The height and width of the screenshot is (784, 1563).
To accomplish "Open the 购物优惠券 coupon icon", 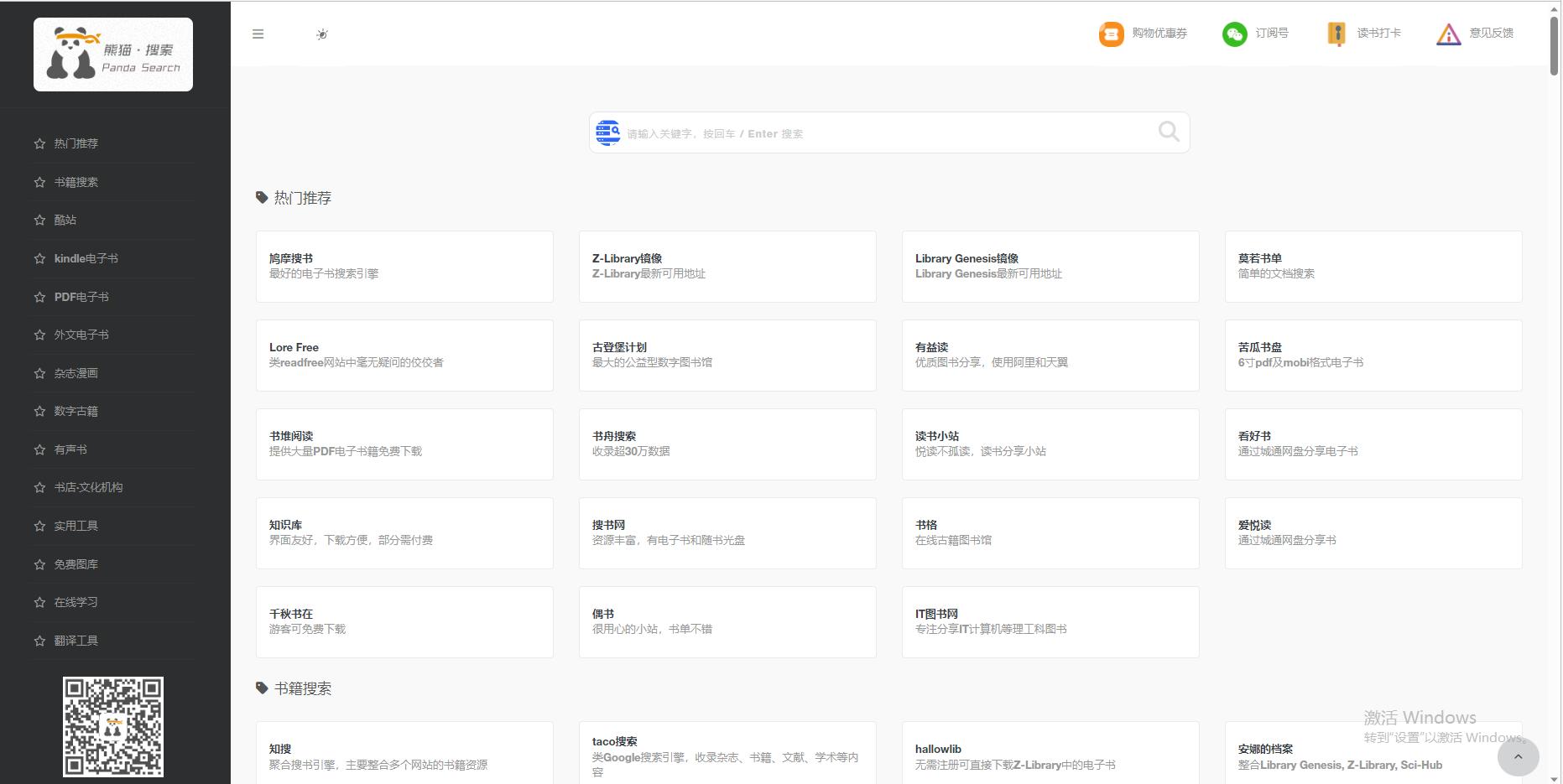I will [1109, 34].
